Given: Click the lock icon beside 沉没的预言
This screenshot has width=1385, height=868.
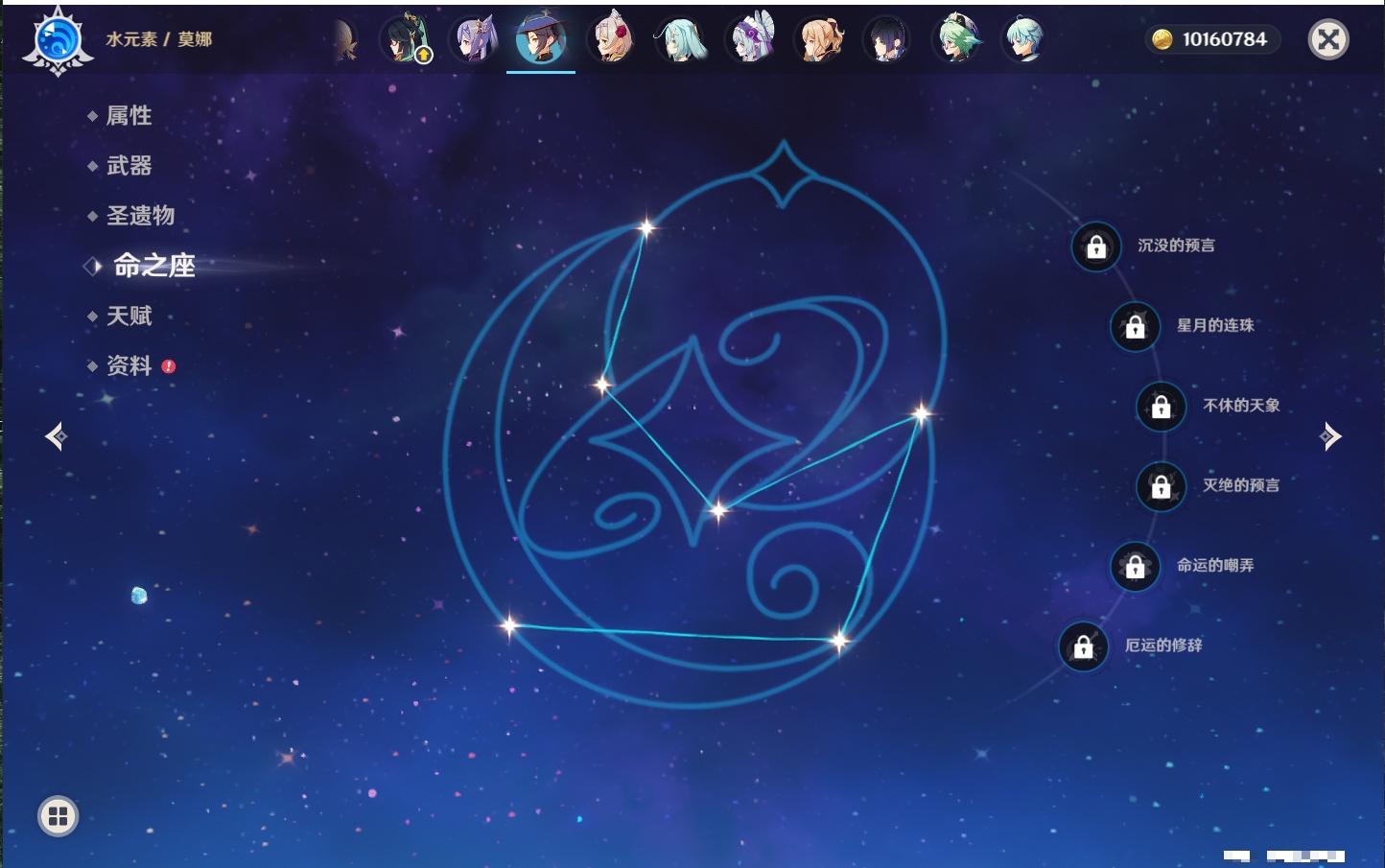Looking at the screenshot, I should 1096,247.
